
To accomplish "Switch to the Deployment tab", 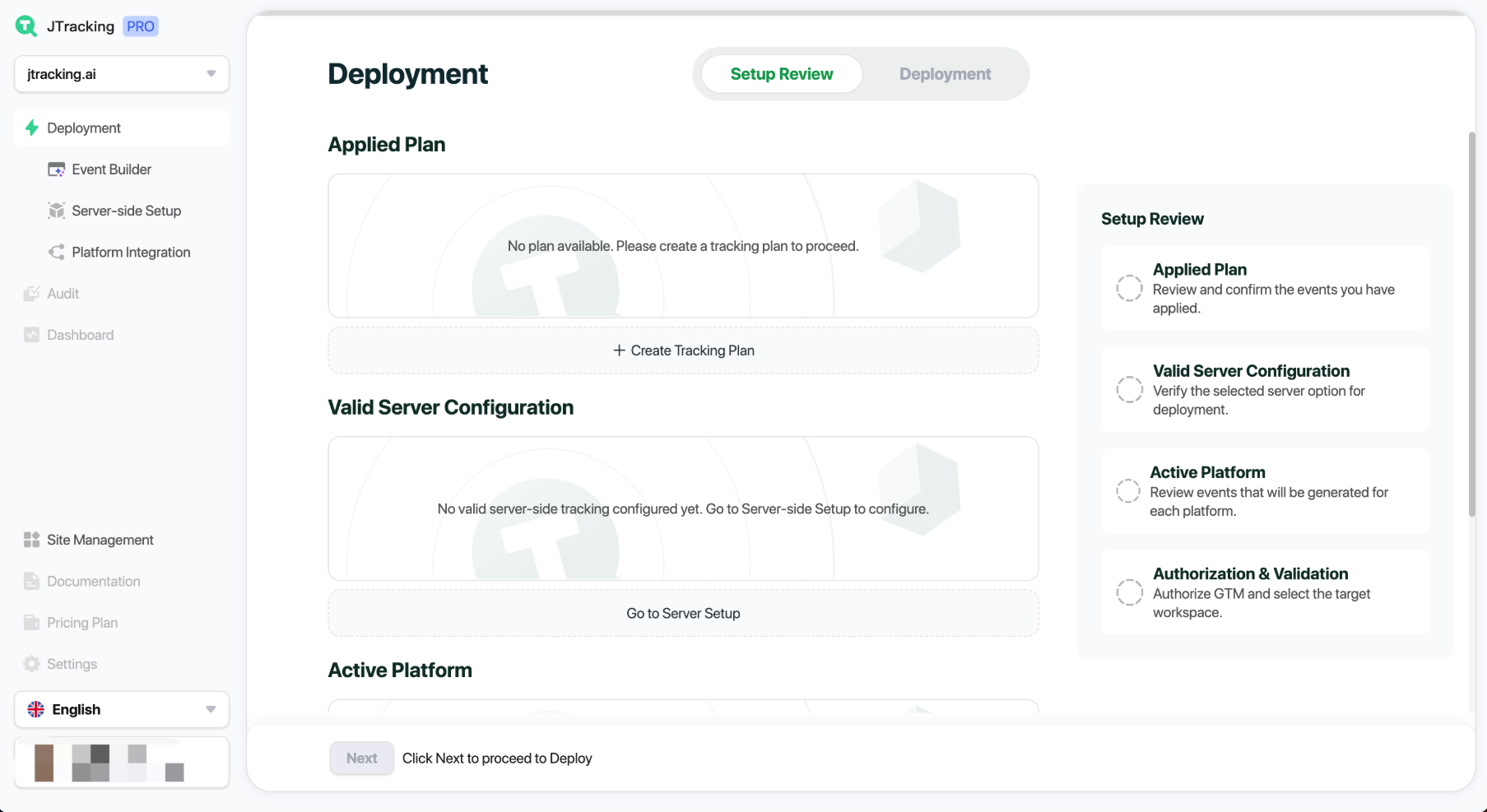I will [x=945, y=74].
